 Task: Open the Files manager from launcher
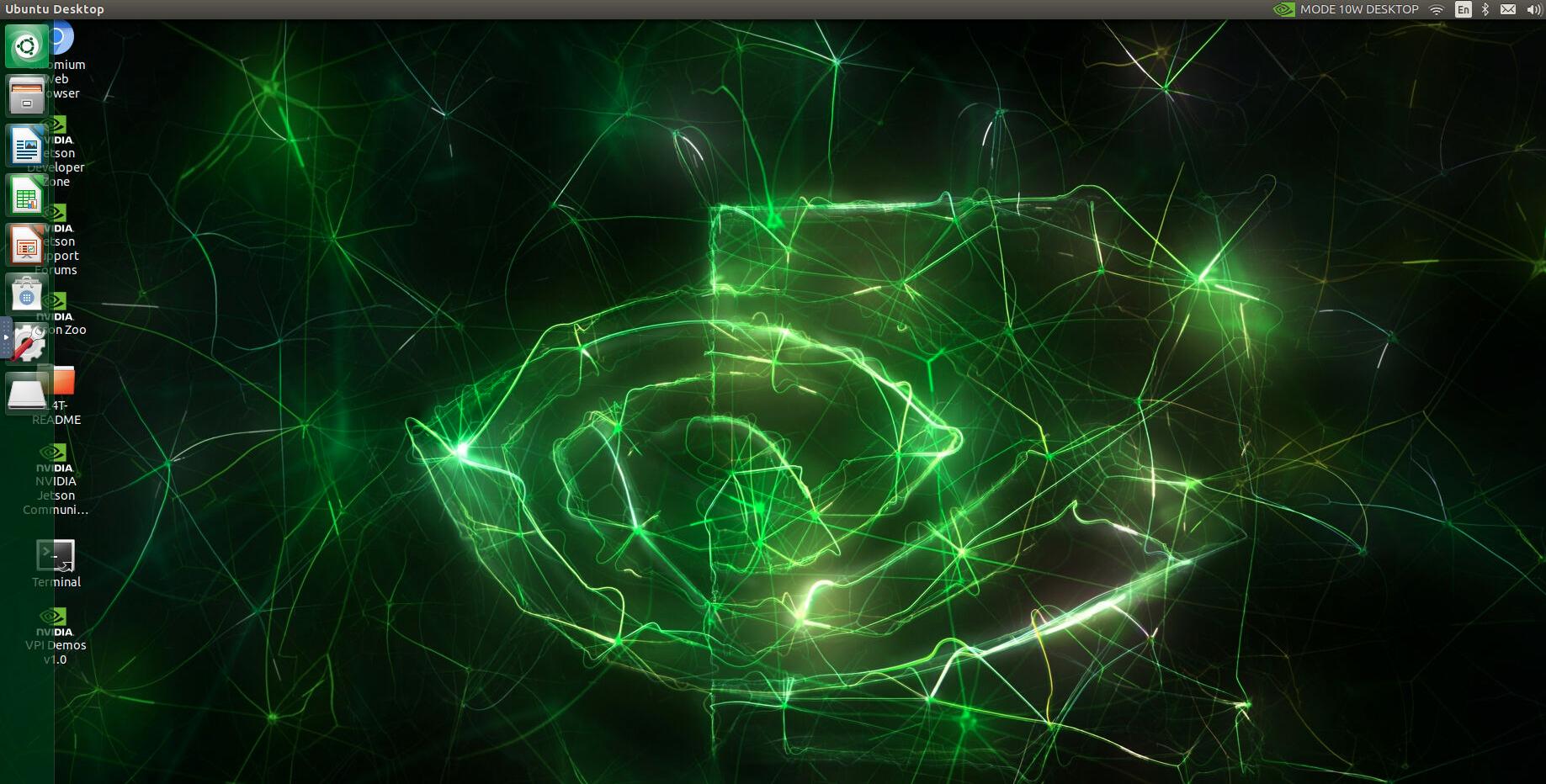pyautogui.click(x=27, y=95)
